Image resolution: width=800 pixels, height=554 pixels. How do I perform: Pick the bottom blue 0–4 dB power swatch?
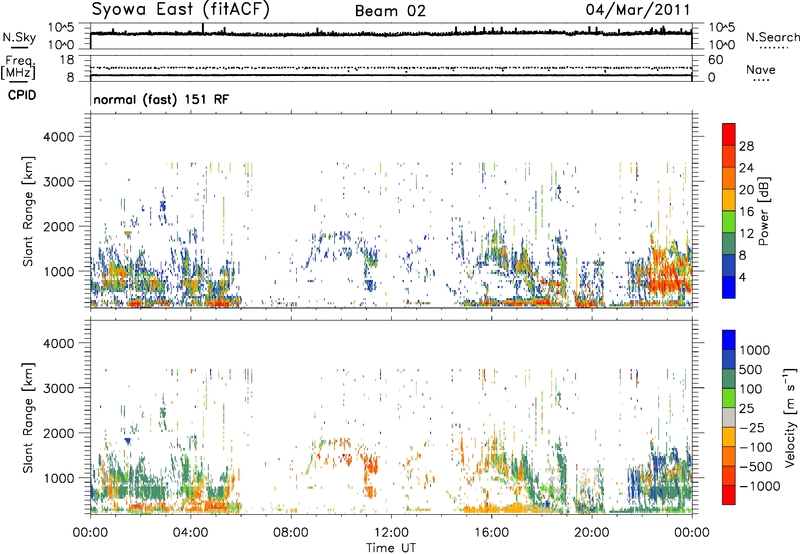pyautogui.click(x=729, y=288)
